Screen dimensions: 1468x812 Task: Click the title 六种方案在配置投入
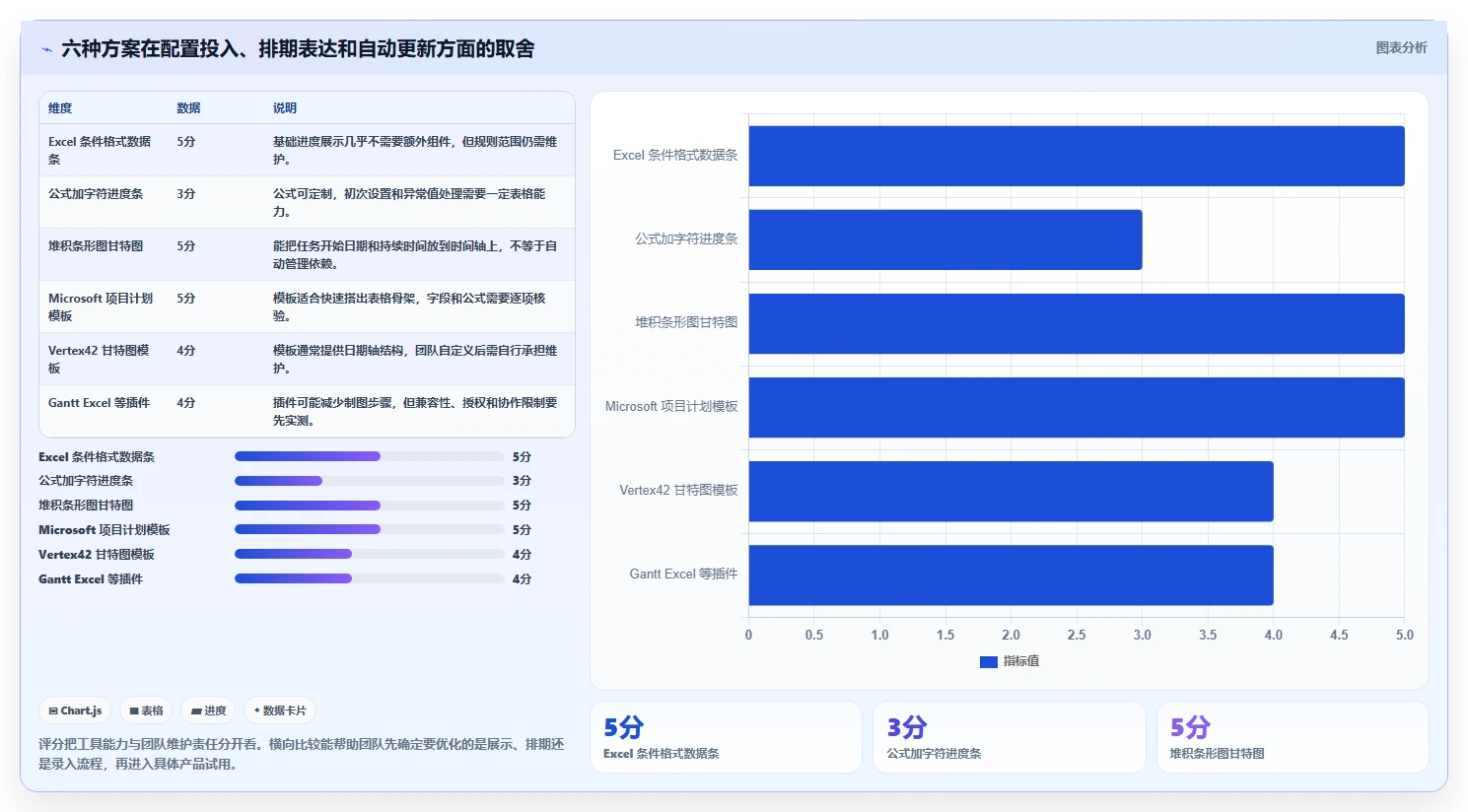coord(298,48)
